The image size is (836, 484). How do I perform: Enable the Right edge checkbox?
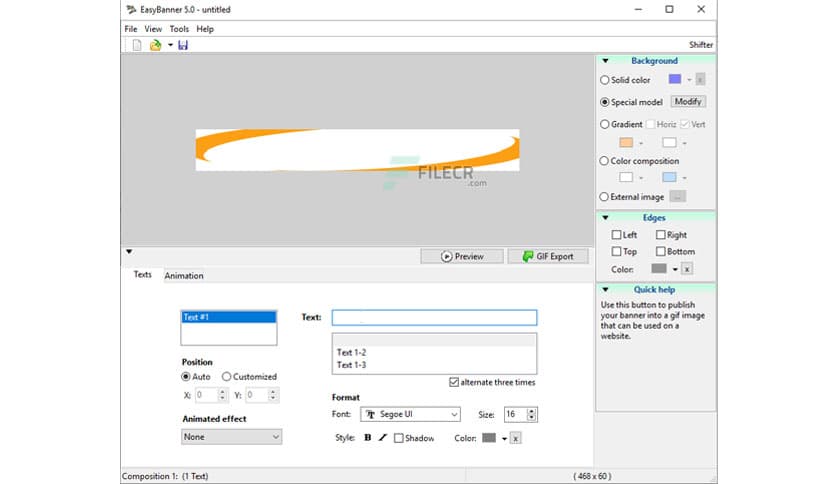tap(661, 235)
